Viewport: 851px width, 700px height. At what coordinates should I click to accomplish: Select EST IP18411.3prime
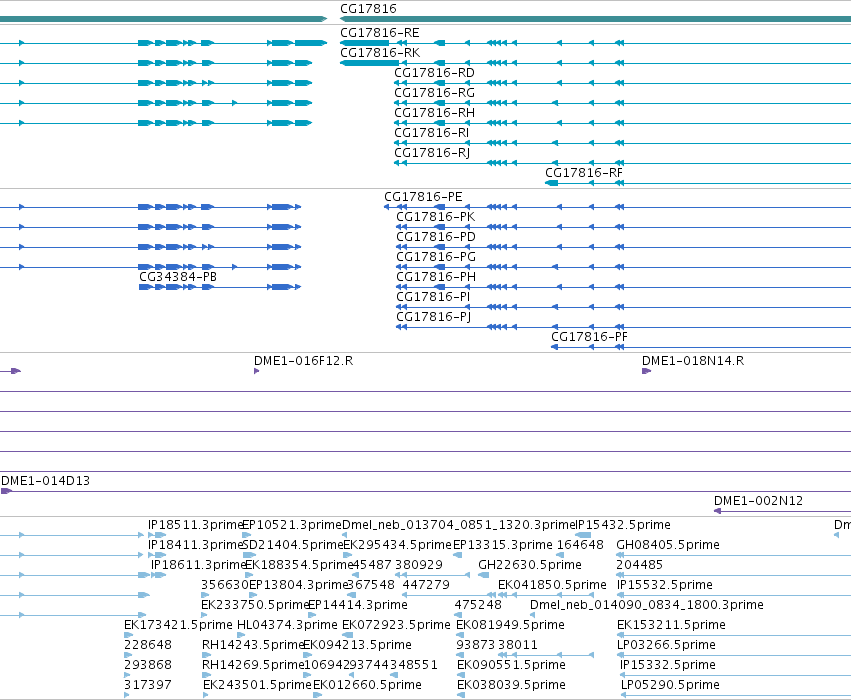[194, 545]
